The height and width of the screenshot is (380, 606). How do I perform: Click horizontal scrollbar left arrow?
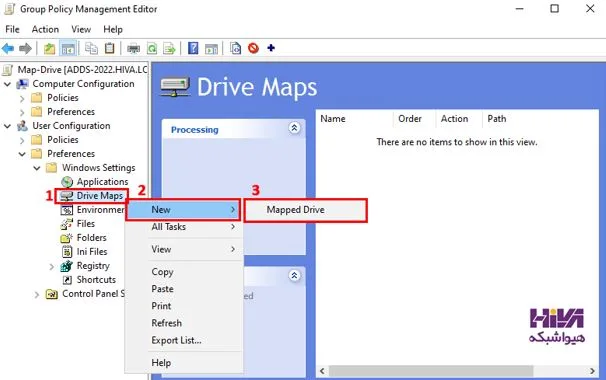tap(322, 371)
